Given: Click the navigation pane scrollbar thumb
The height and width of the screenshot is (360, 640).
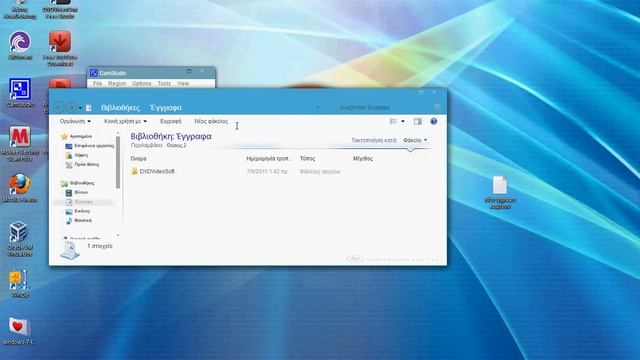Looking at the screenshot, I should [x=118, y=162].
